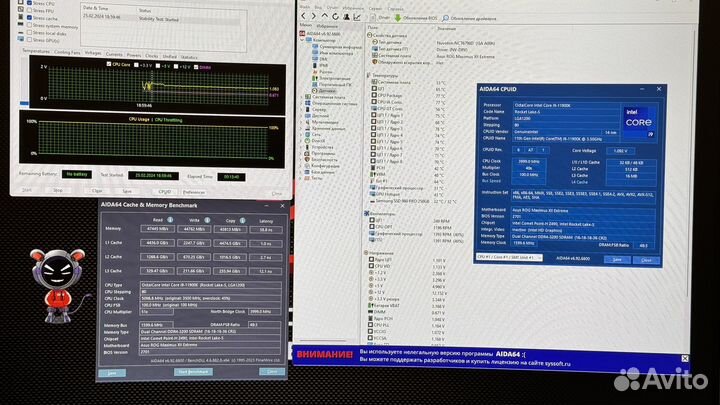Click the Write info icon in benchmark
The height and width of the screenshot is (405, 720).
[x=207, y=220]
